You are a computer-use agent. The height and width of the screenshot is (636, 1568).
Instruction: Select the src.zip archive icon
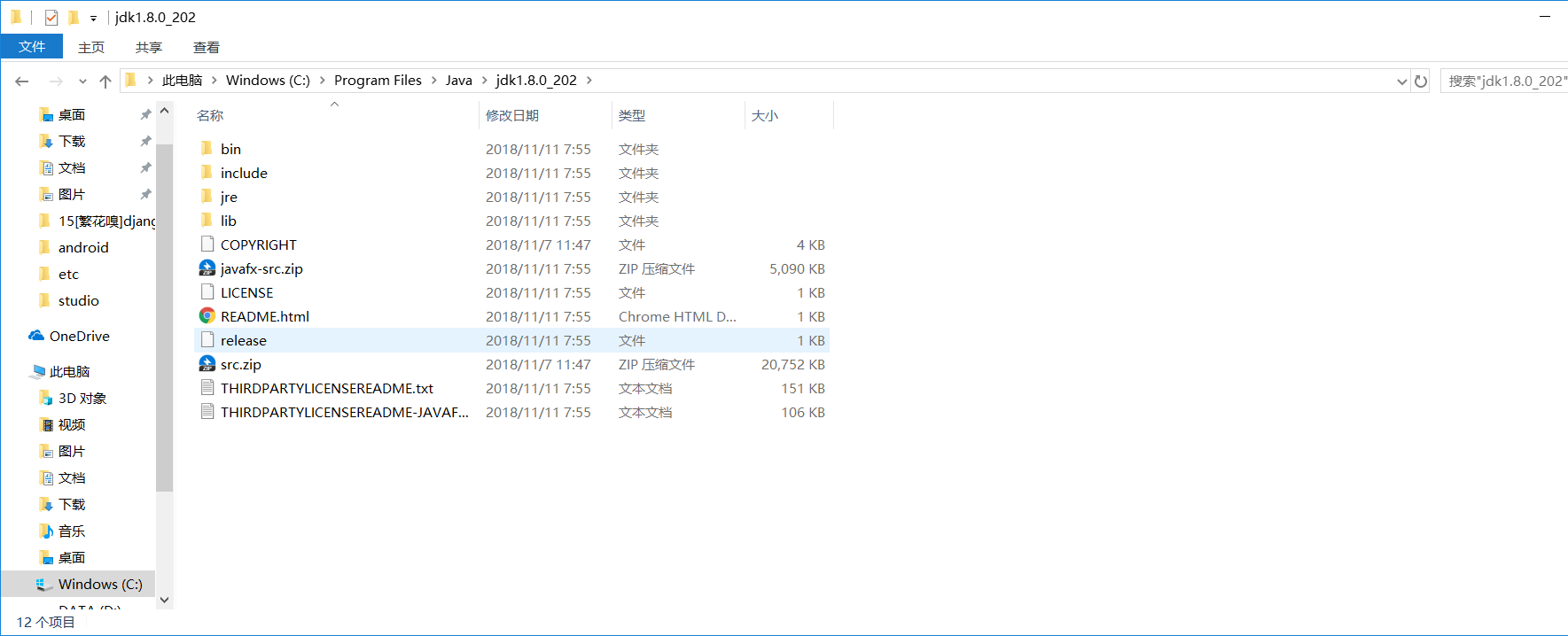point(207,363)
